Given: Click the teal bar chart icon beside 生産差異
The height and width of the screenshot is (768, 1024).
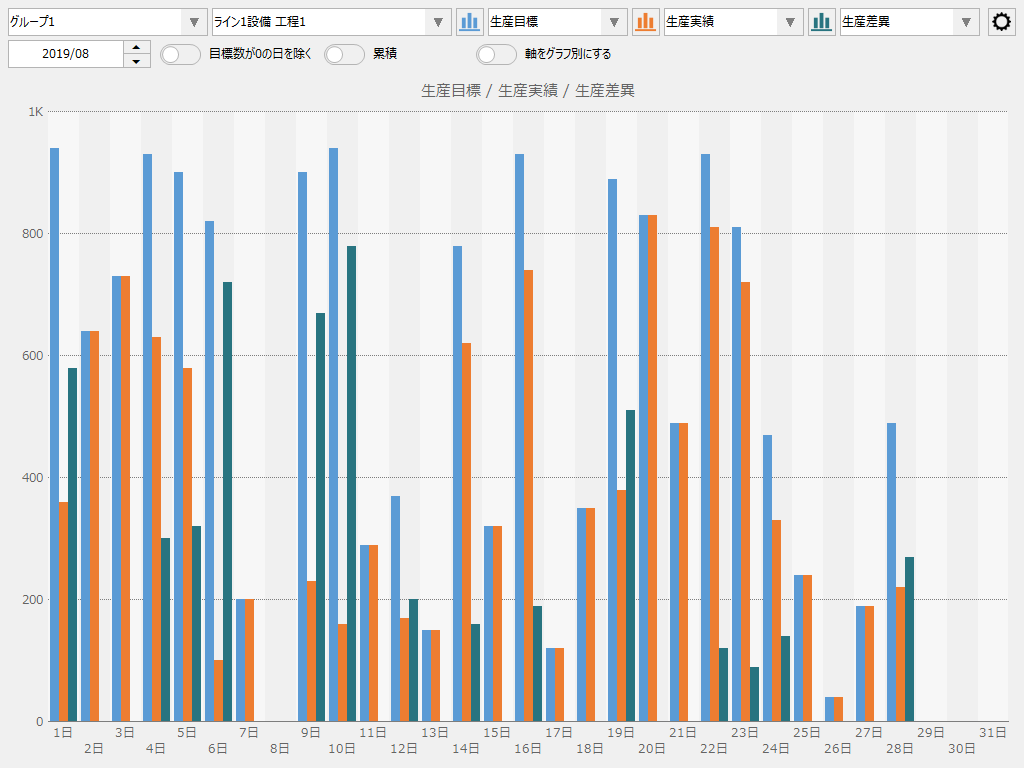Looking at the screenshot, I should click(x=821, y=21).
